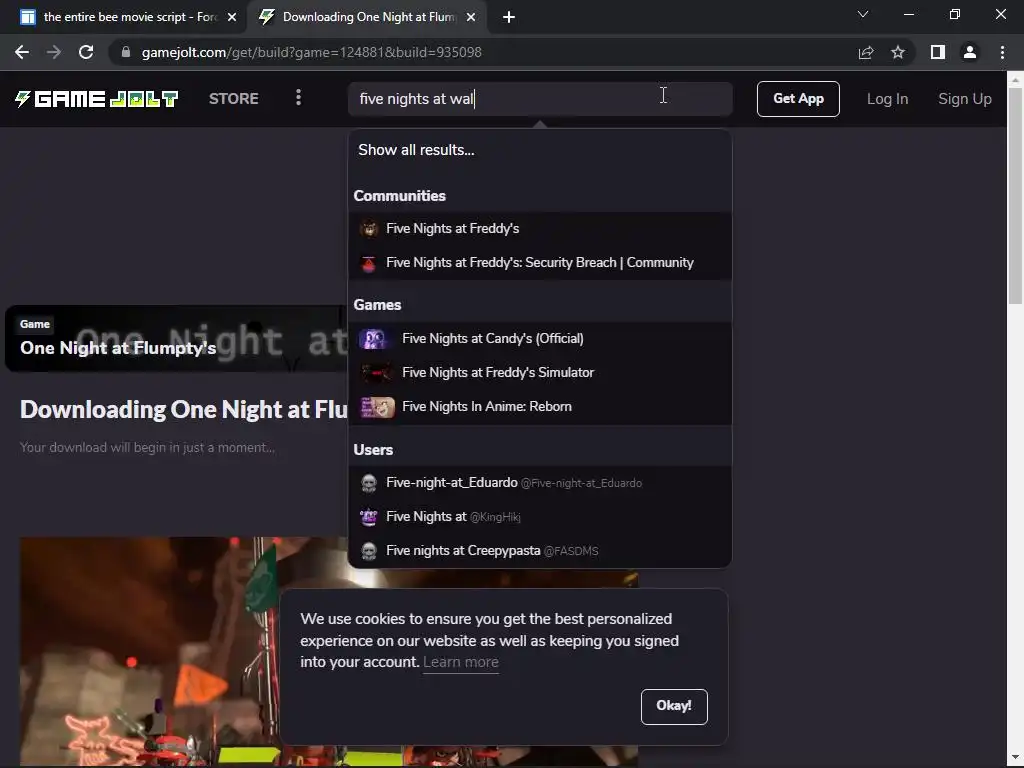Close the Downloading One Night at Flumpty's tab
Viewport: 1024px width, 768px height.
pyautogui.click(x=471, y=17)
